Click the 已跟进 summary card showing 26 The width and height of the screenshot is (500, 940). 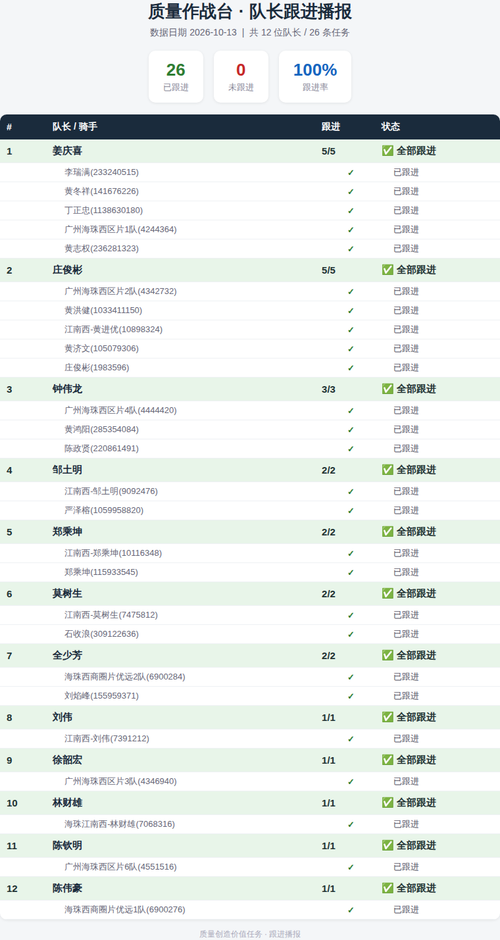176,77
